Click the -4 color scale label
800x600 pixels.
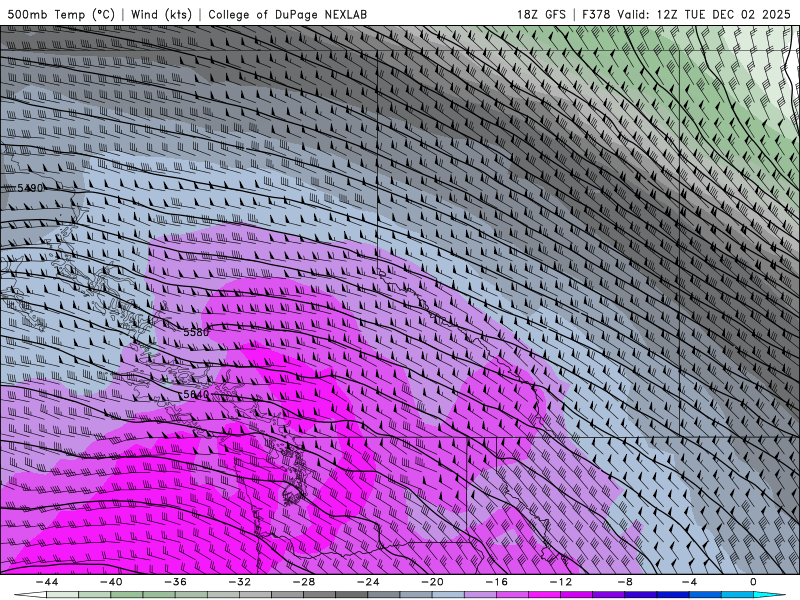[690, 582]
